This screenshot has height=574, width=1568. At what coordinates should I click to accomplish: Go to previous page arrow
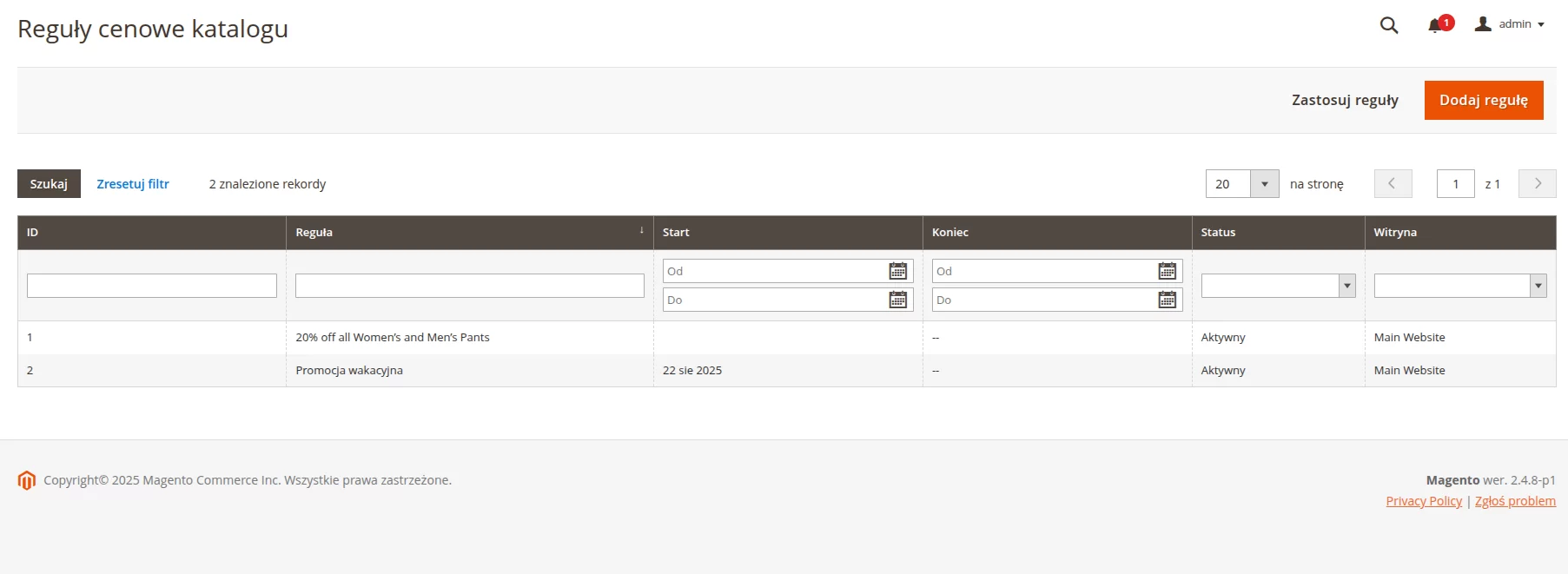coord(1393,184)
